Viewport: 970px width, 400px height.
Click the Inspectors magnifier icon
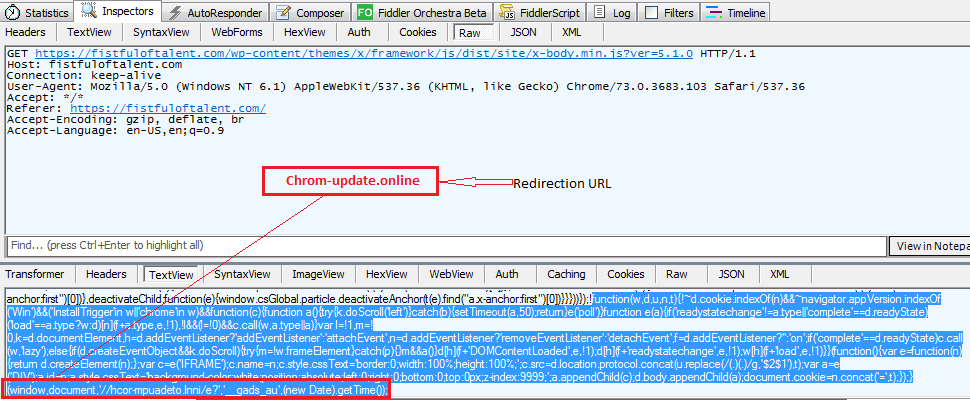click(x=89, y=11)
